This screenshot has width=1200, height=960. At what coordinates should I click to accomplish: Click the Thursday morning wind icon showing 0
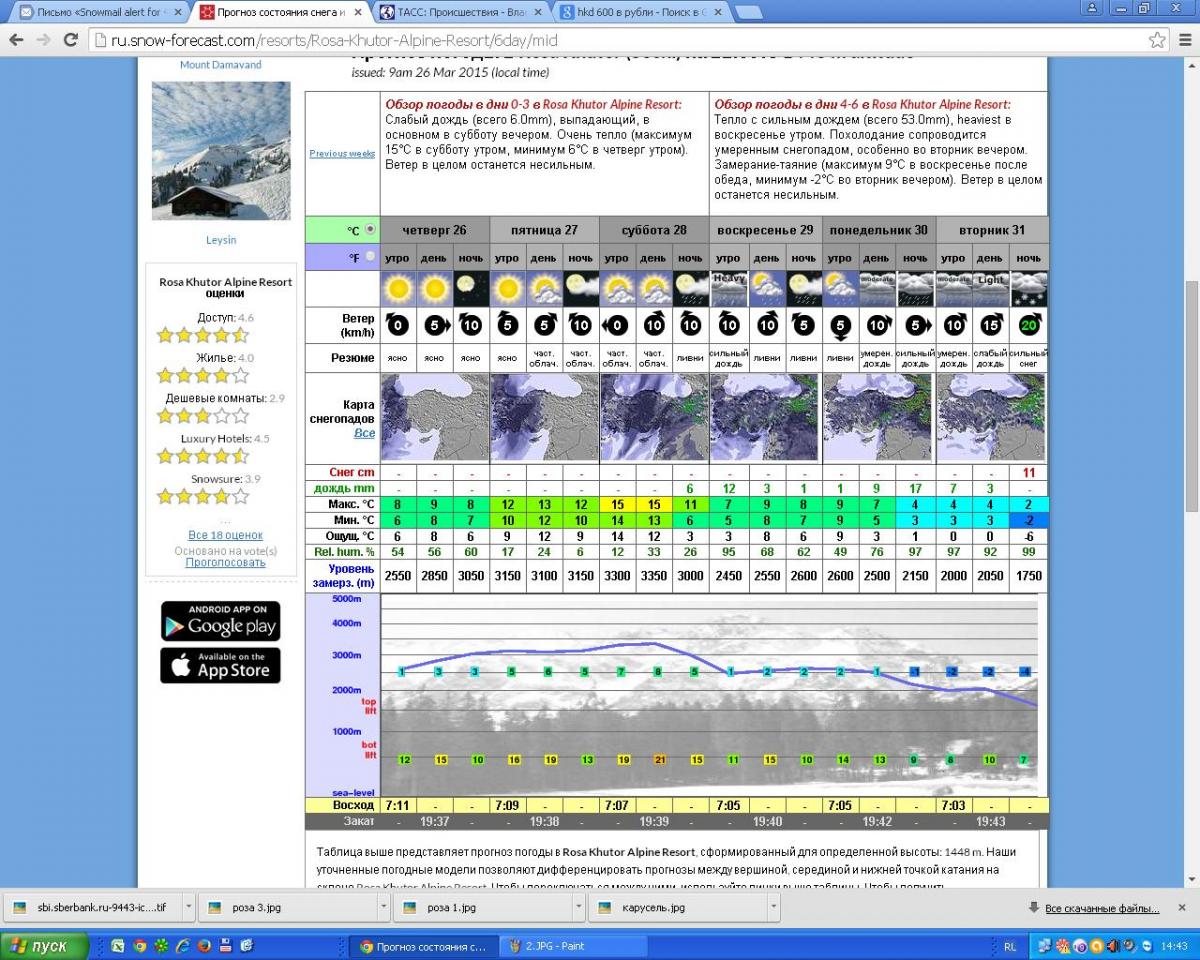(398, 325)
